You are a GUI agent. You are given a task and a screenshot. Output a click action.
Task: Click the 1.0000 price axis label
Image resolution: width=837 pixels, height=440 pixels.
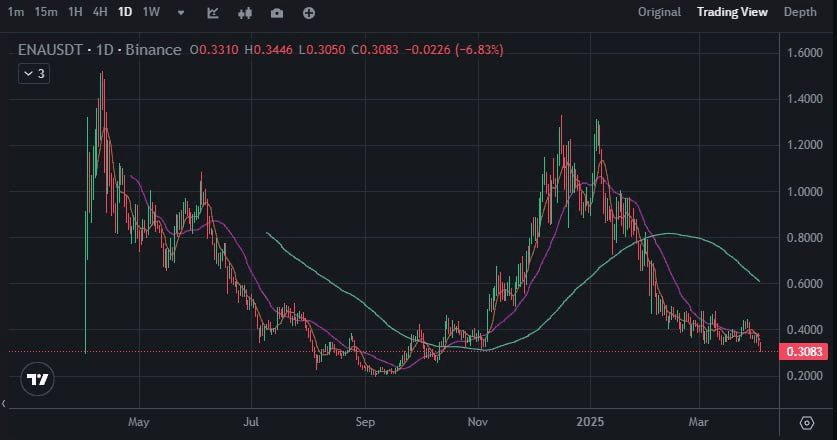click(x=804, y=191)
